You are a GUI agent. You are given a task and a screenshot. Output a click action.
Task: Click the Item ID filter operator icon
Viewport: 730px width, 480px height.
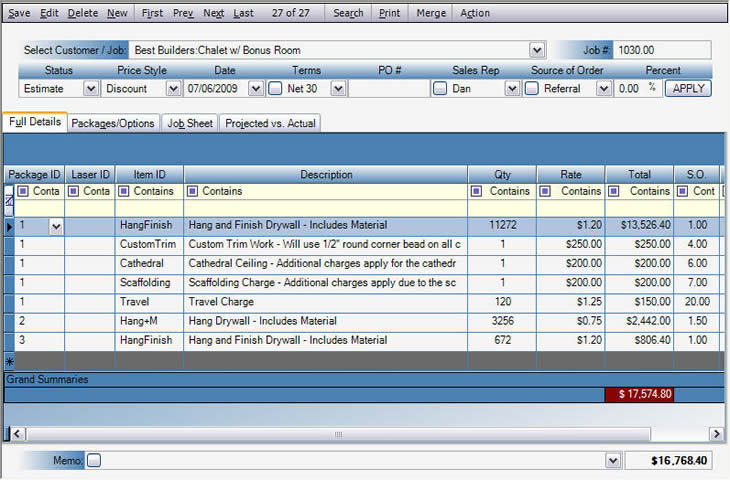point(125,191)
